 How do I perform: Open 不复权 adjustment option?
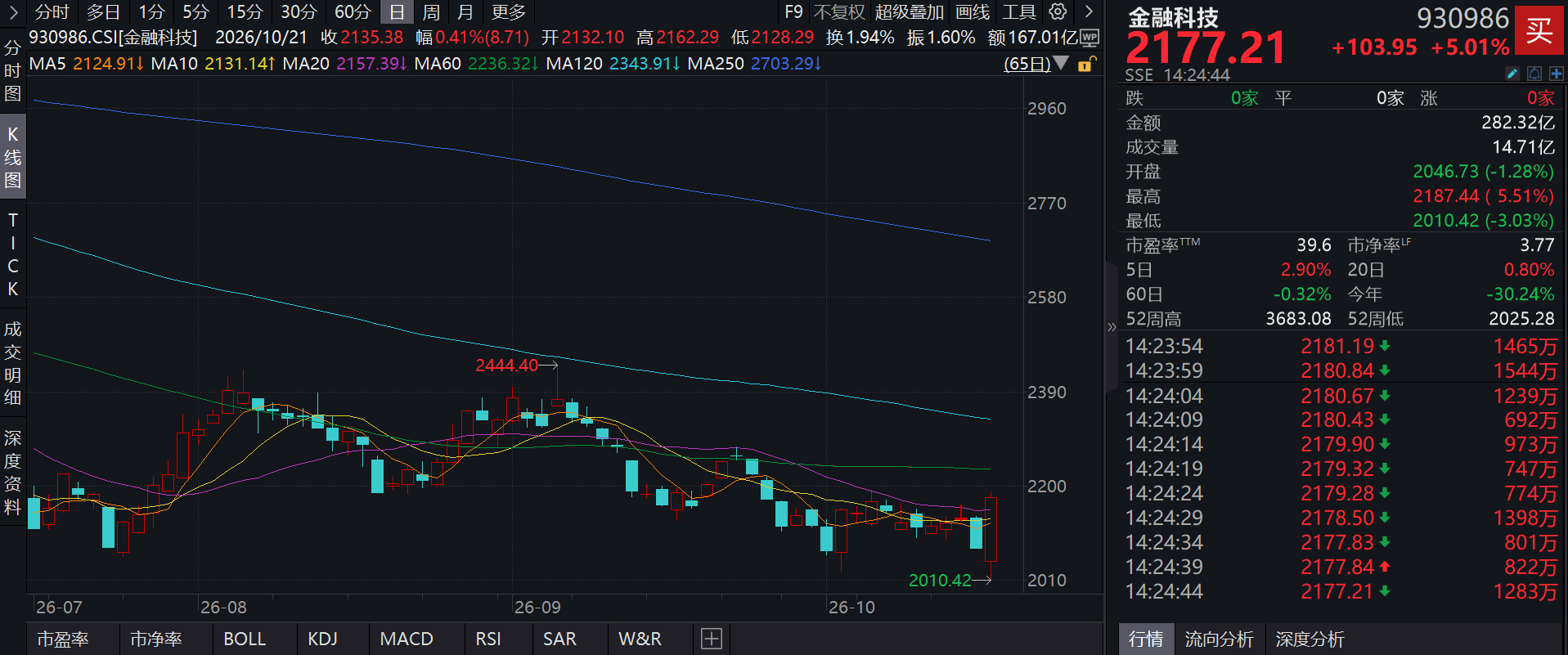pyautogui.click(x=839, y=12)
